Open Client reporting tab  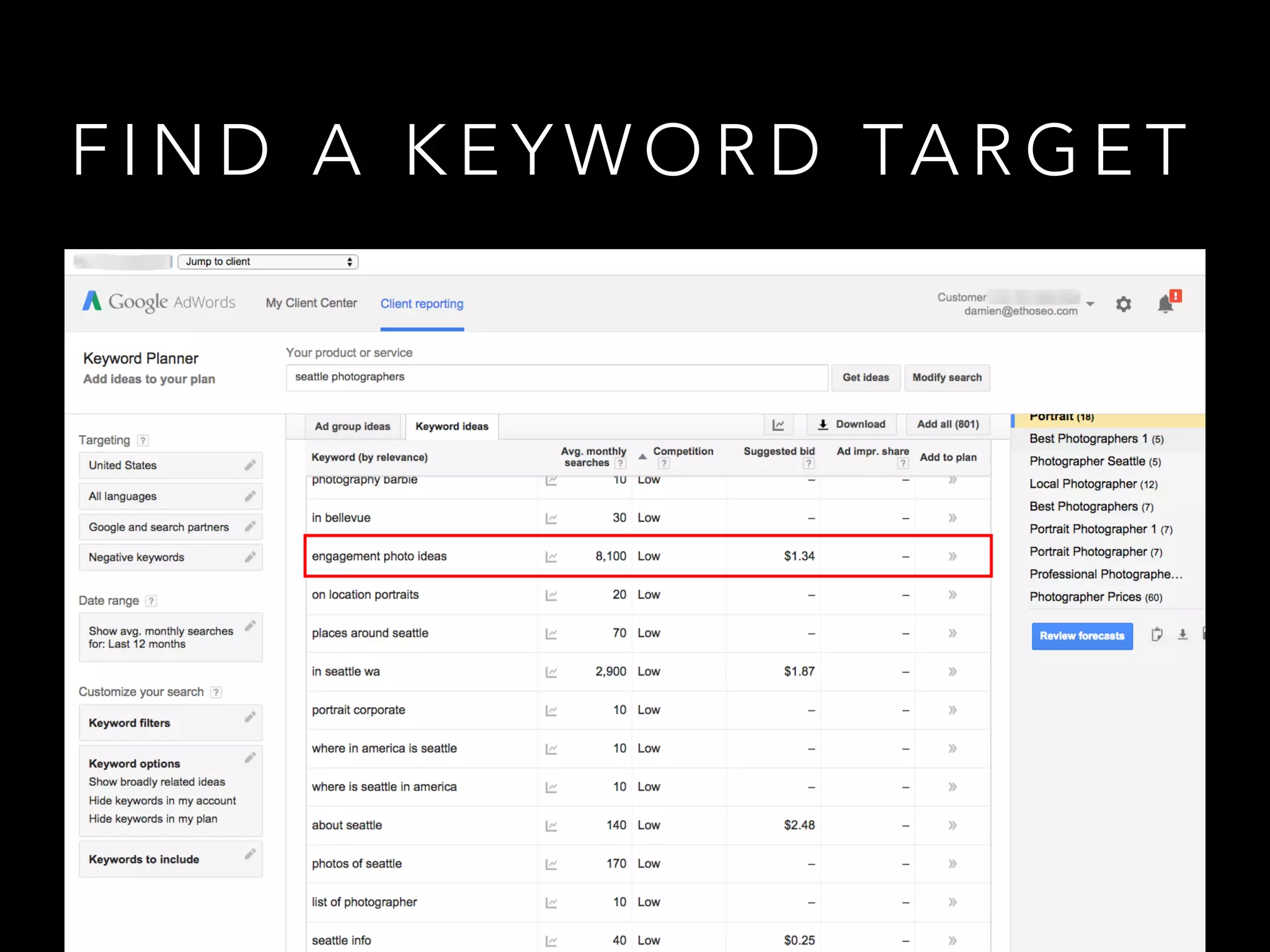[x=422, y=304]
